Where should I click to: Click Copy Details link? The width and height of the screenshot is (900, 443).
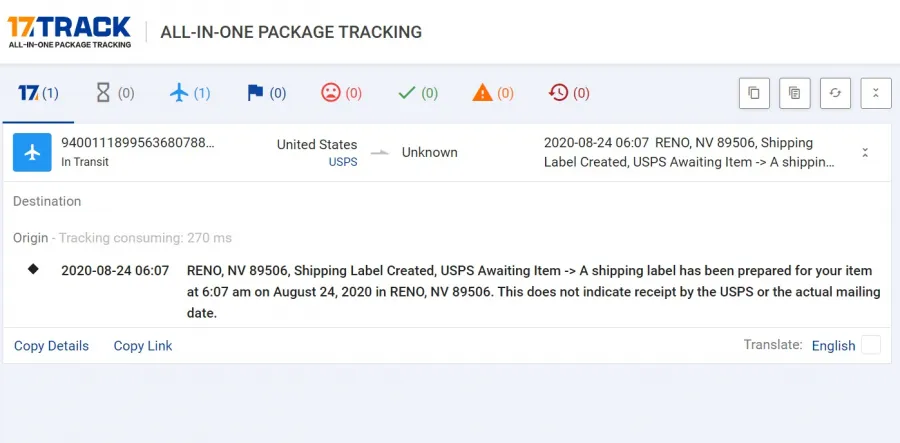coord(51,346)
